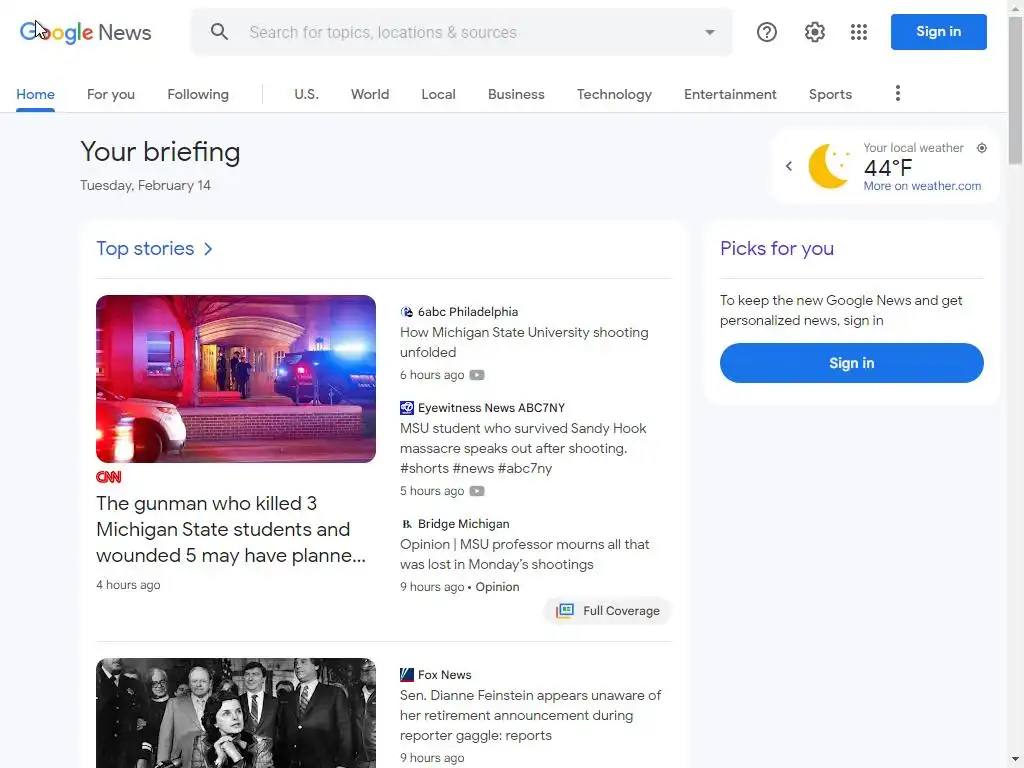Open the Following tab
The width and height of the screenshot is (1024, 768).
[198, 94]
